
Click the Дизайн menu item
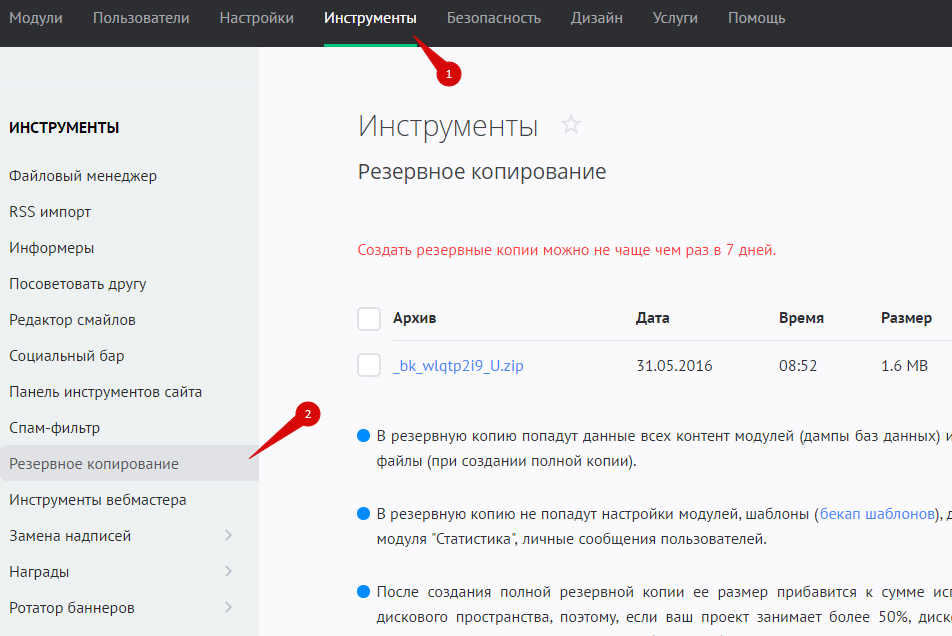[x=596, y=18]
